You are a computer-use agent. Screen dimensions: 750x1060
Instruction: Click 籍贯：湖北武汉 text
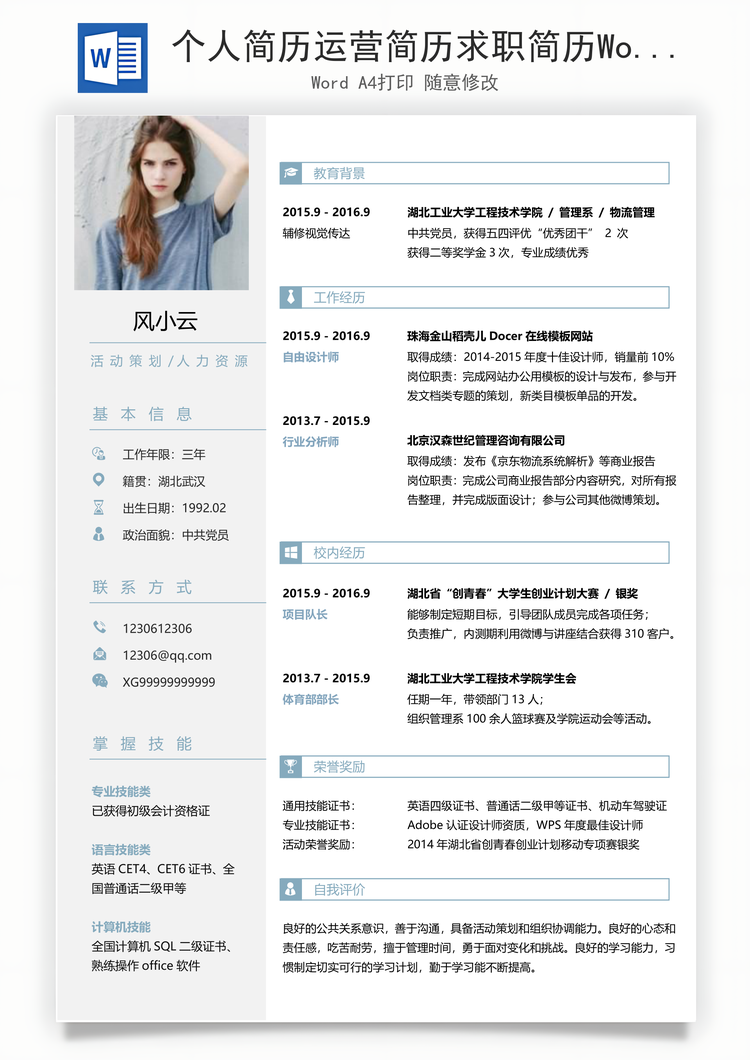pos(164,481)
